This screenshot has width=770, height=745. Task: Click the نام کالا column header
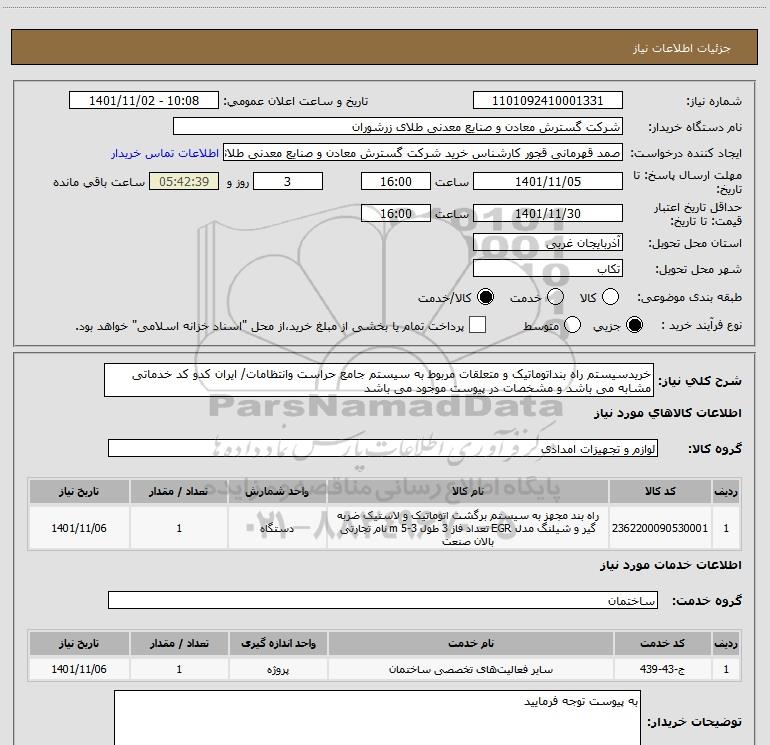coord(468,491)
